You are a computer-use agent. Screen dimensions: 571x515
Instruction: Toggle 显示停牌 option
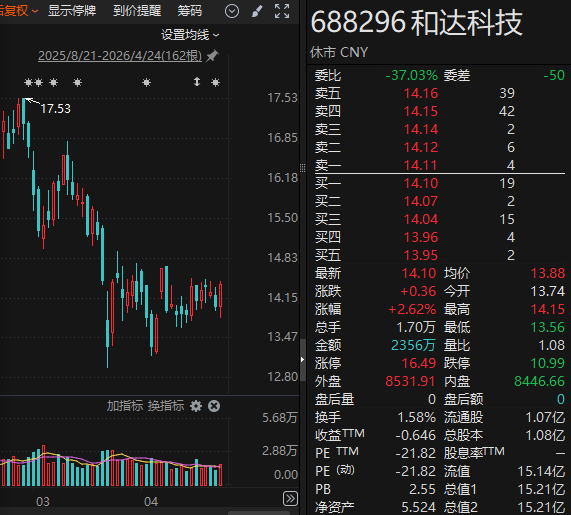point(72,11)
